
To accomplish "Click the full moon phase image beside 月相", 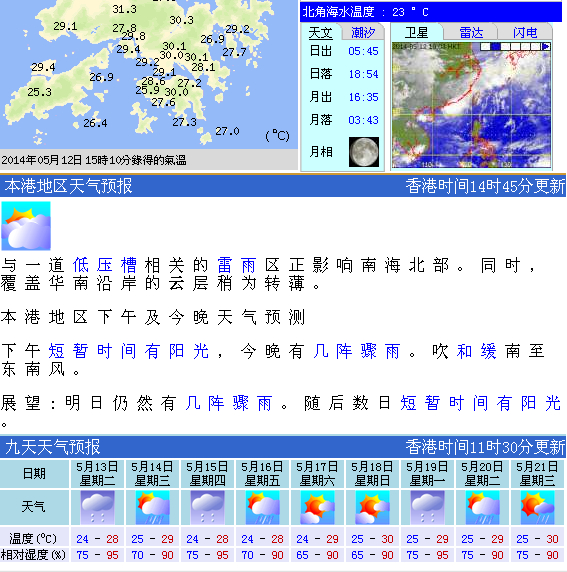I will [x=364, y=152].
